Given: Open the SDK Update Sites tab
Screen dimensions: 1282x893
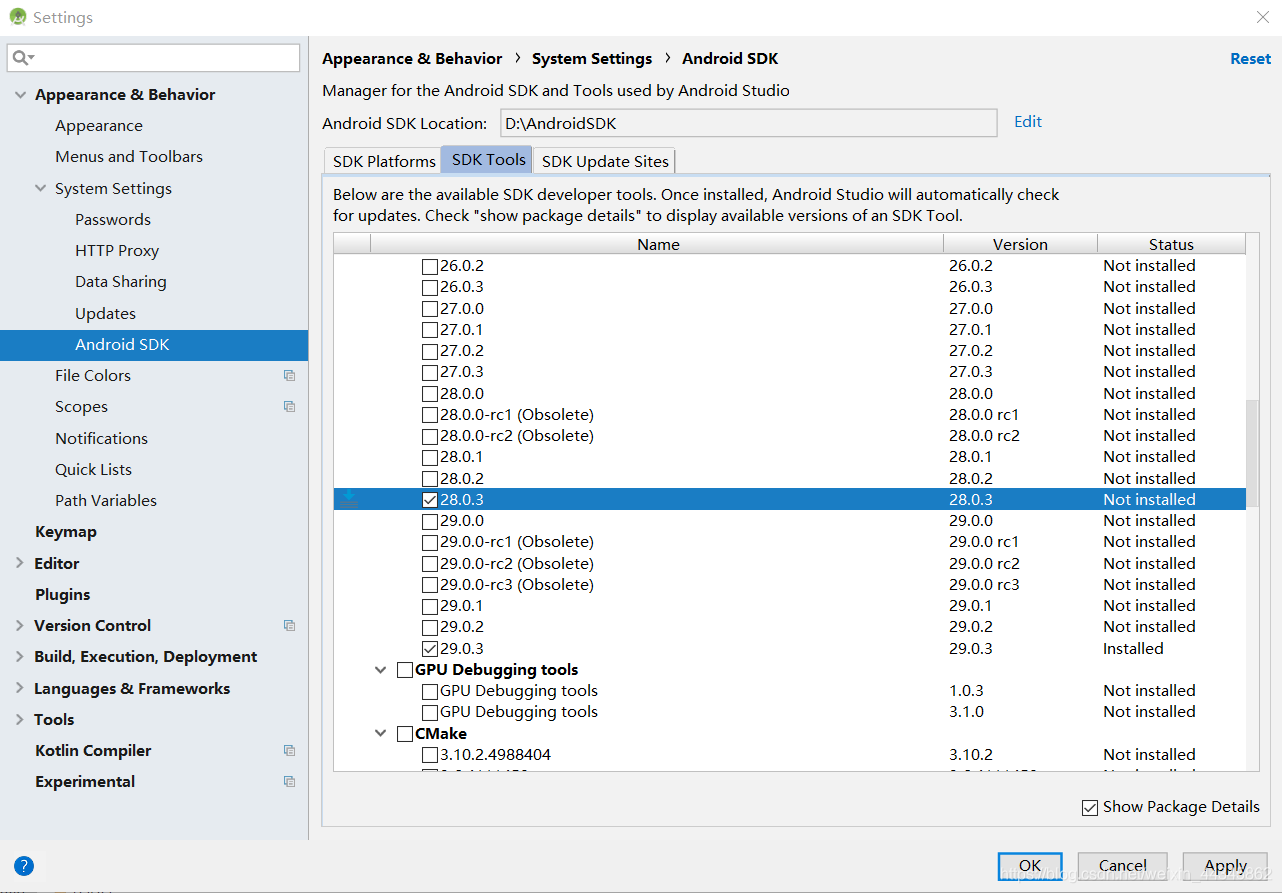Looking at the screenshot, I should (x=606, y=161).
